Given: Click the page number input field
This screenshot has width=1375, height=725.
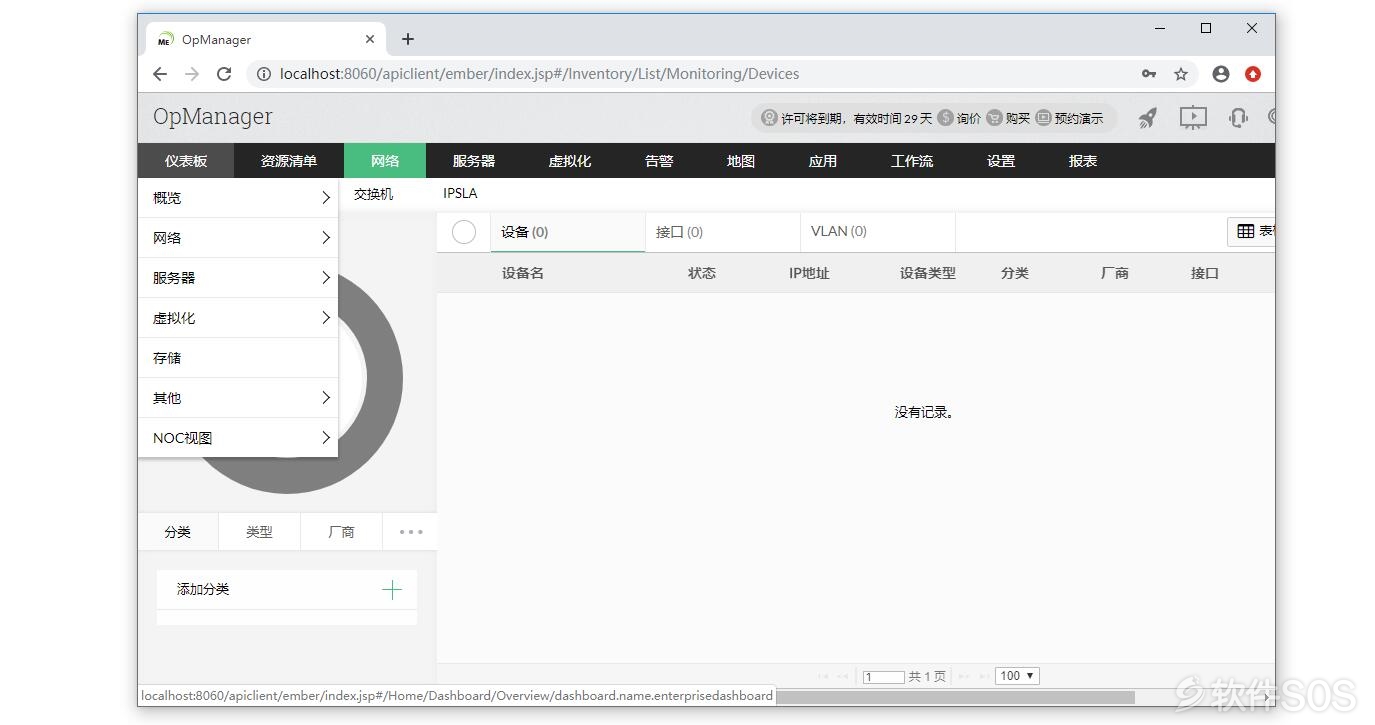Looking at the screenshot, I should tap(884, 677).
